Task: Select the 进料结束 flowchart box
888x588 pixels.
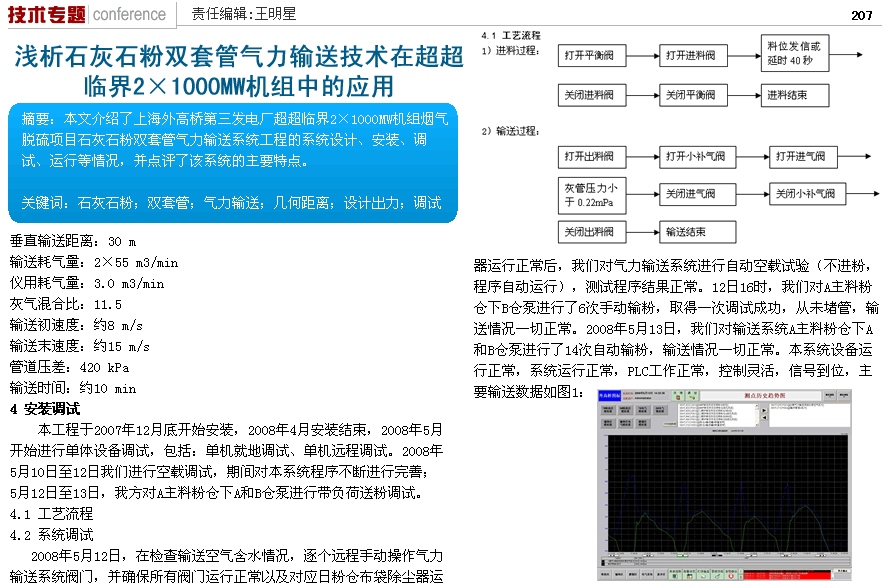Action: [795, 95]
